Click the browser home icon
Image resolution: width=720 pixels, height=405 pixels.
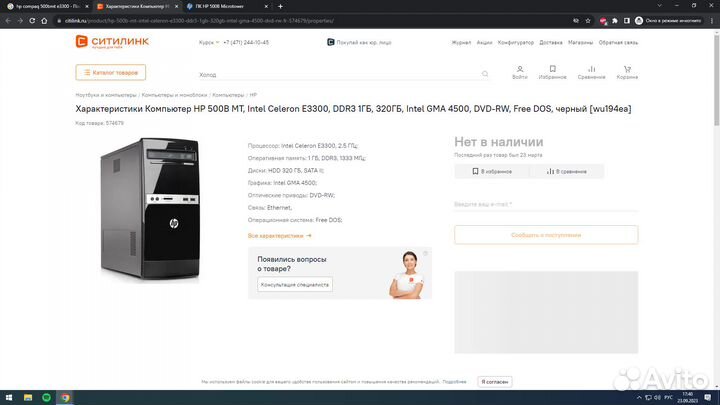click(44, 21)
